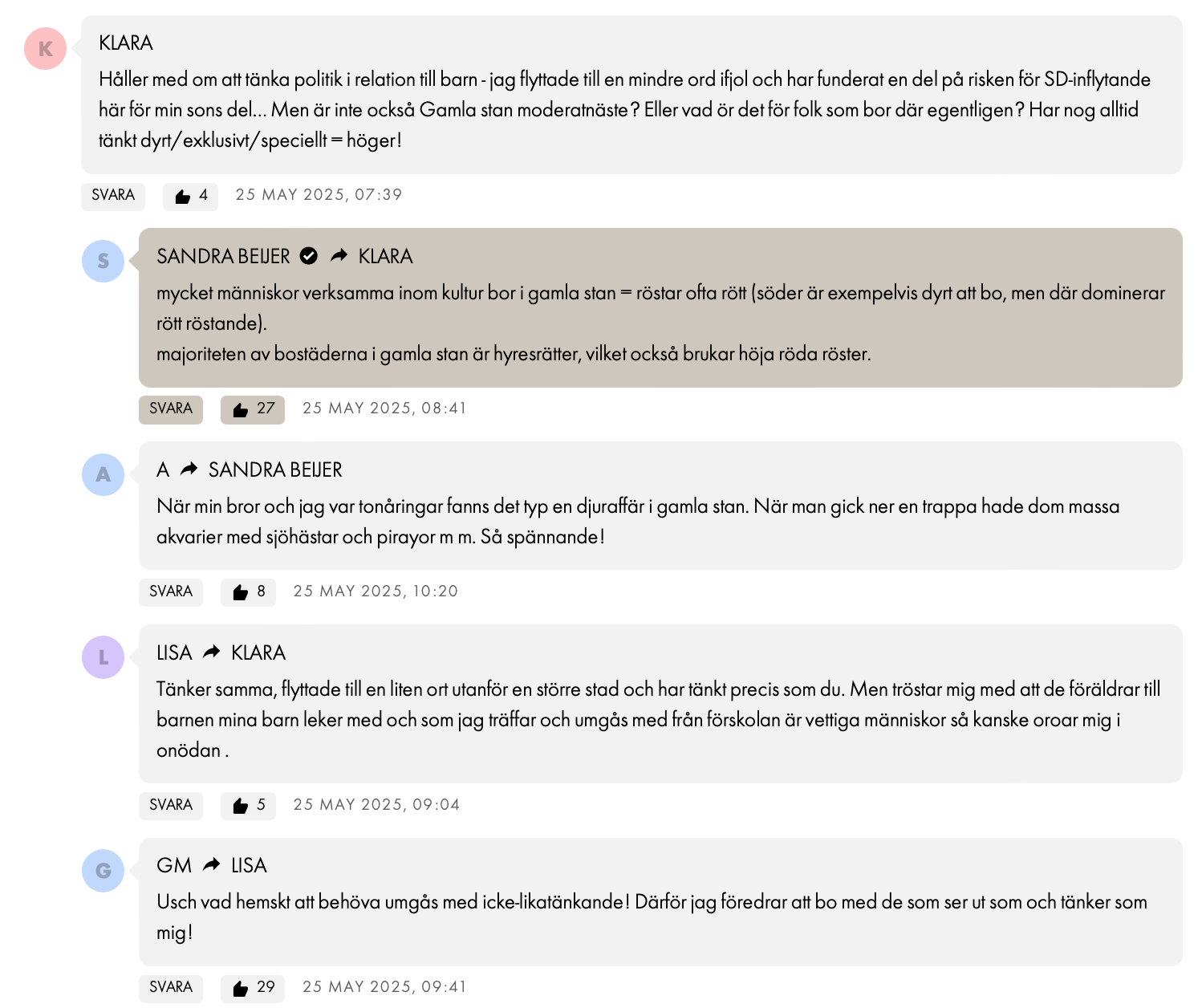This screenshot has height=1008, width=1202.
Task: Click Svara under A's comment
Action: [x=171, y=592]
